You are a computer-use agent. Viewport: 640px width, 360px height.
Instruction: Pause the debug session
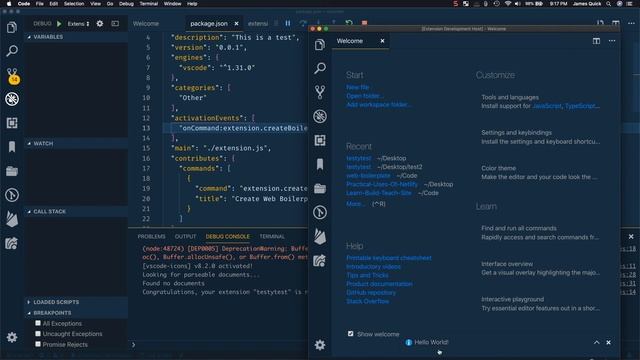(x=288, y=23)
